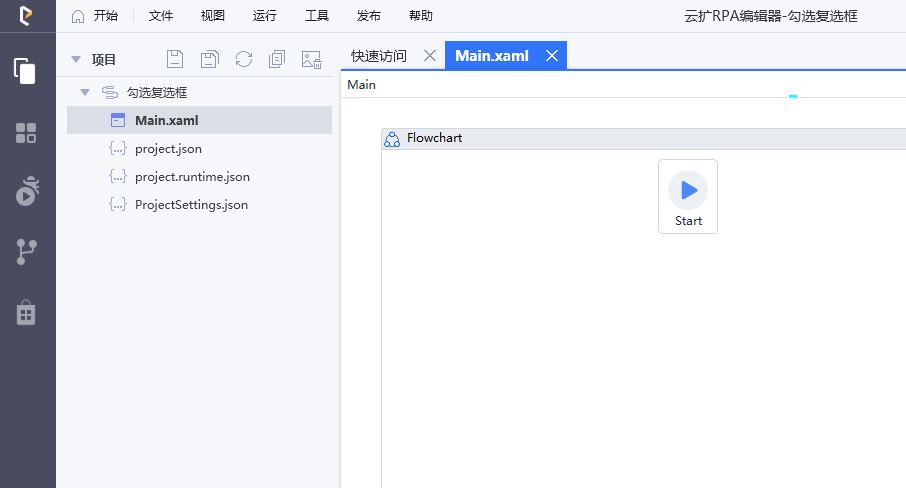Close the Main.xaml tab
Image resolution: width=906 pixels, height=488 pixels.
pos(551,56)
